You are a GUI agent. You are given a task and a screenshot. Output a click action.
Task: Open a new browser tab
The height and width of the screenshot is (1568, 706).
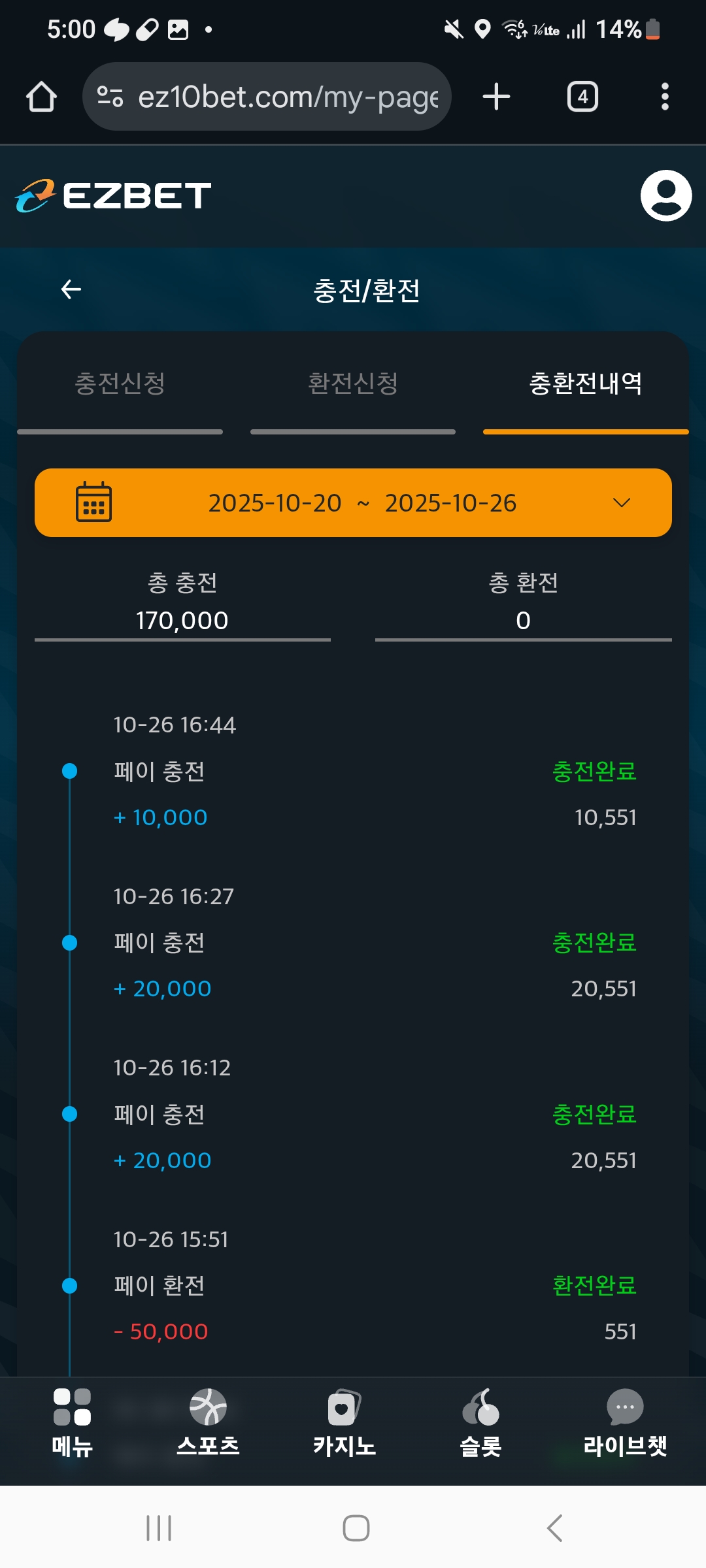[496, 97]
